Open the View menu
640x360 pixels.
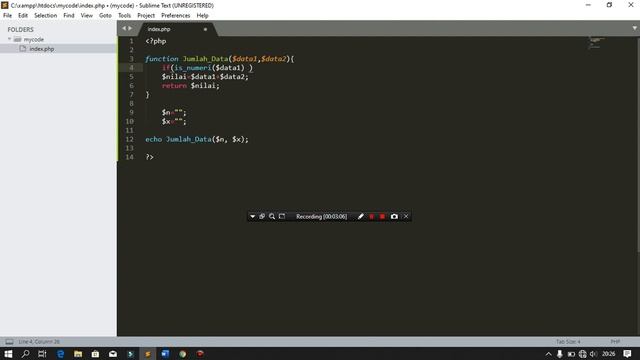[x=87, y=16]
